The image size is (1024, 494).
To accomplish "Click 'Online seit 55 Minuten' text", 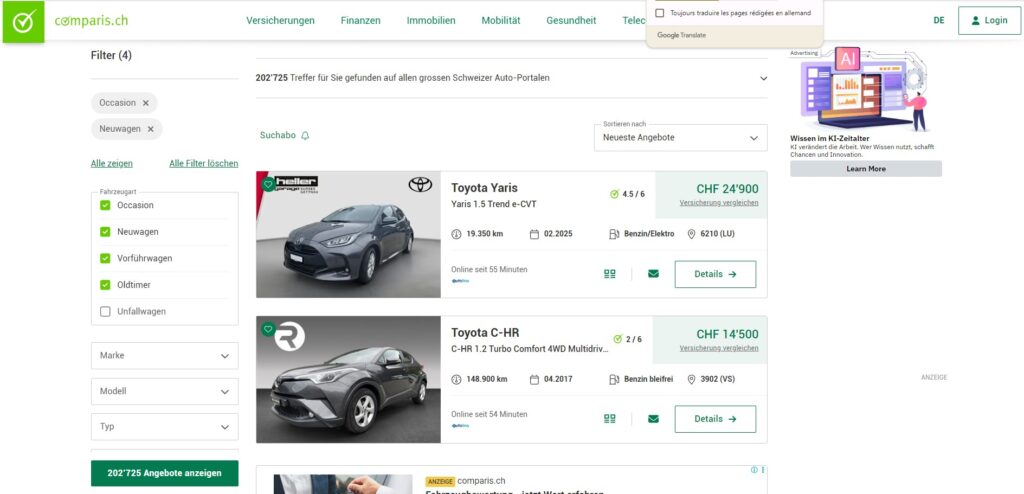I will (489, 269).
